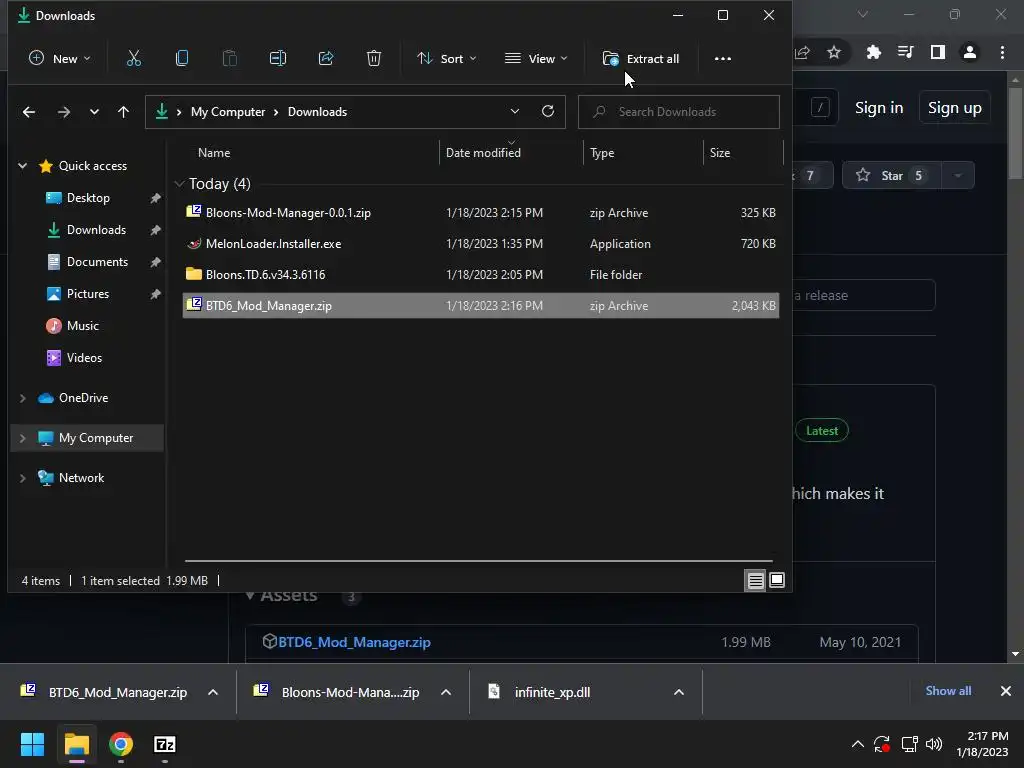Image resolution: width=1024 pixels, height=768 pixels.
Task: Open browser side panel icon
Action: [938, 52]
